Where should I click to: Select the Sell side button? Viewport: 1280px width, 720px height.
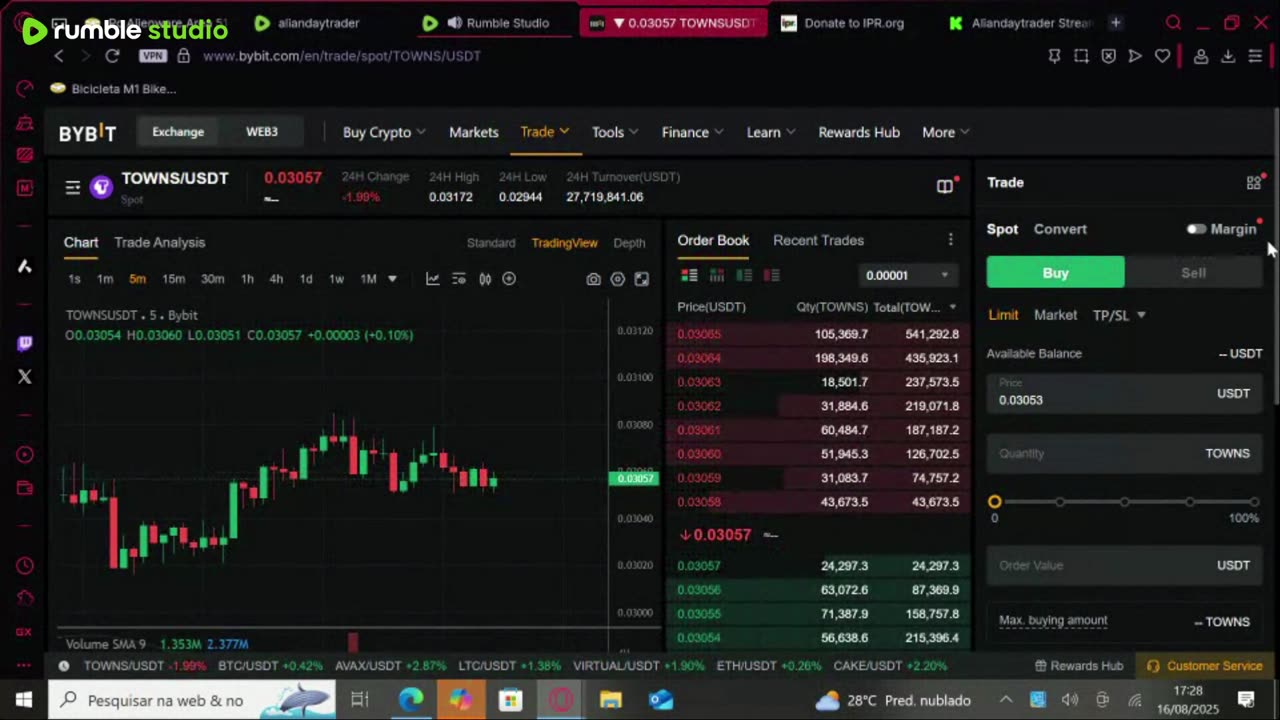[x=1193, y=273]
